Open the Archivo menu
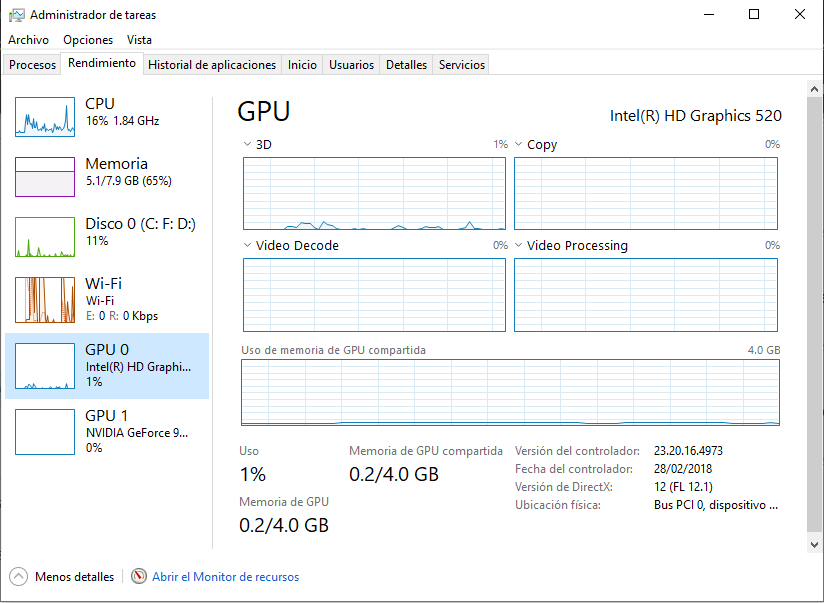Viewport: 824px width, 603px height. 28,40
